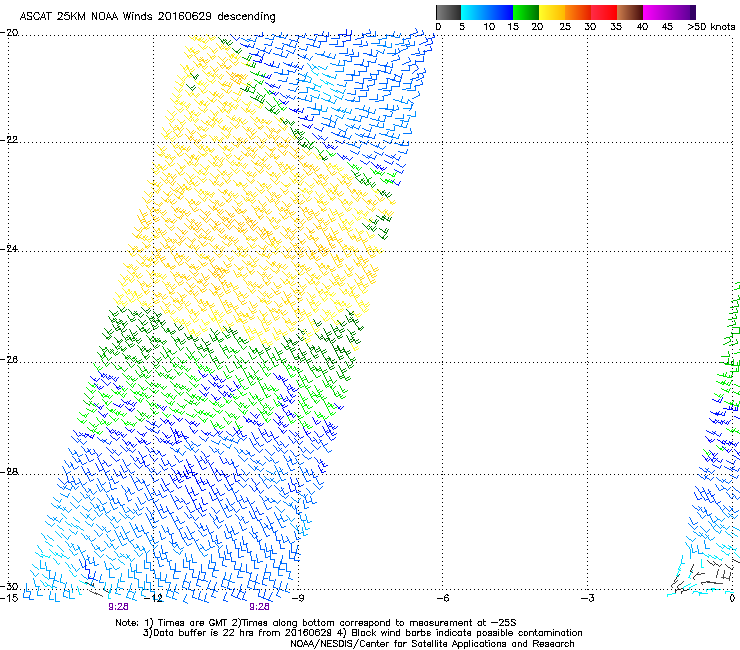Click the color scale's "45" label

point(667,27)
